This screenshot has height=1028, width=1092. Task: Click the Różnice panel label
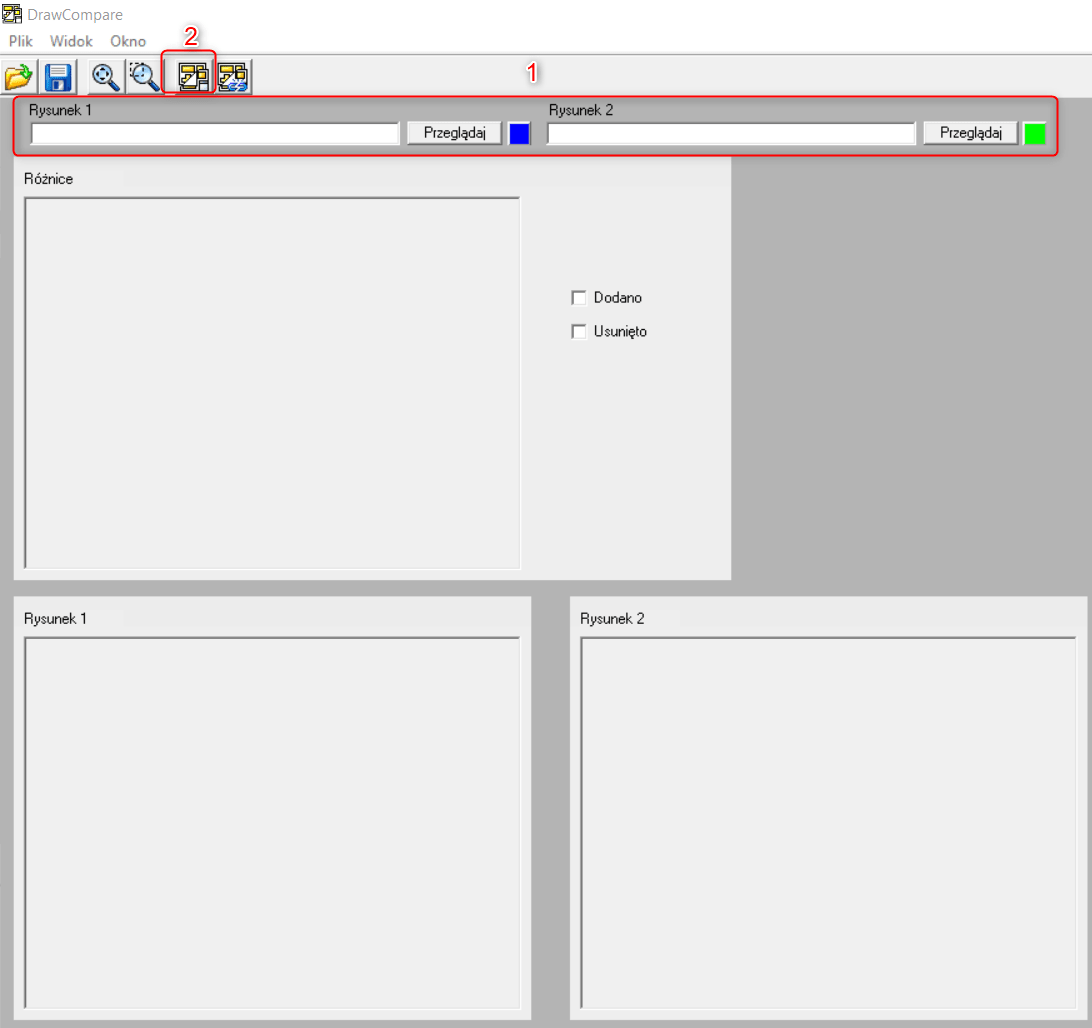point(49,179)
